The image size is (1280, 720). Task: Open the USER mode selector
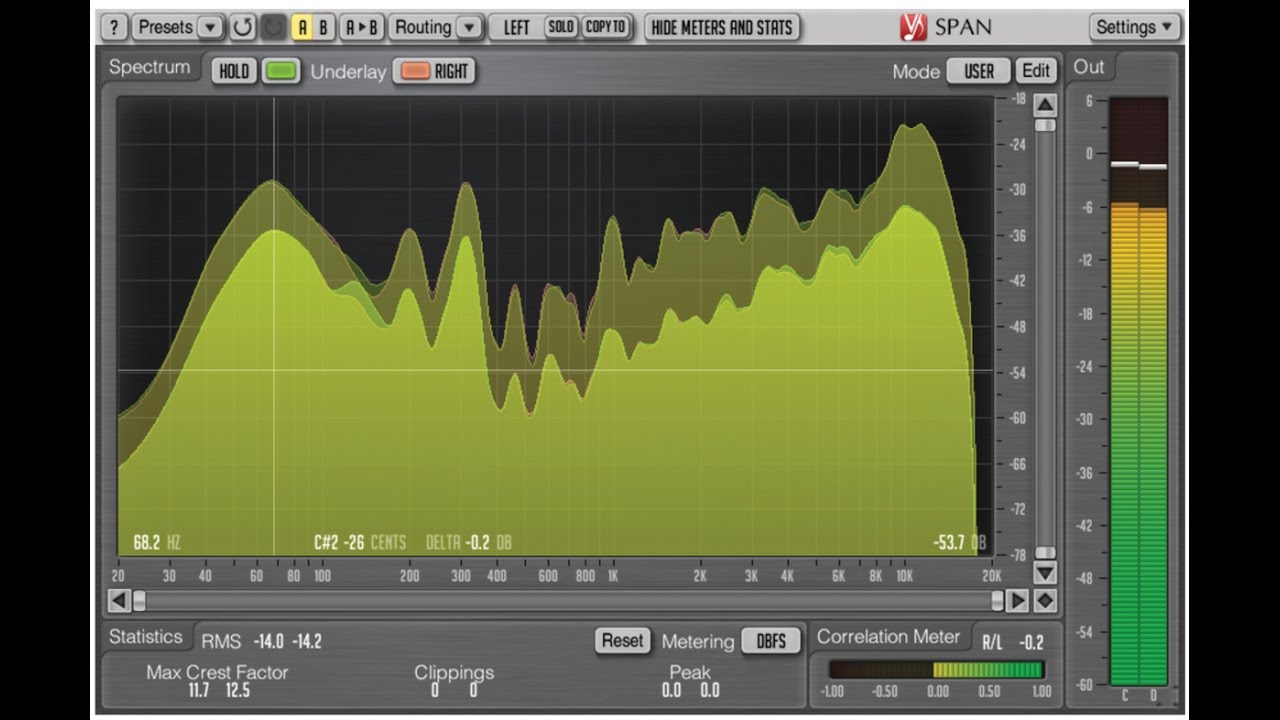pyautogui.click(x=978, y=71)
